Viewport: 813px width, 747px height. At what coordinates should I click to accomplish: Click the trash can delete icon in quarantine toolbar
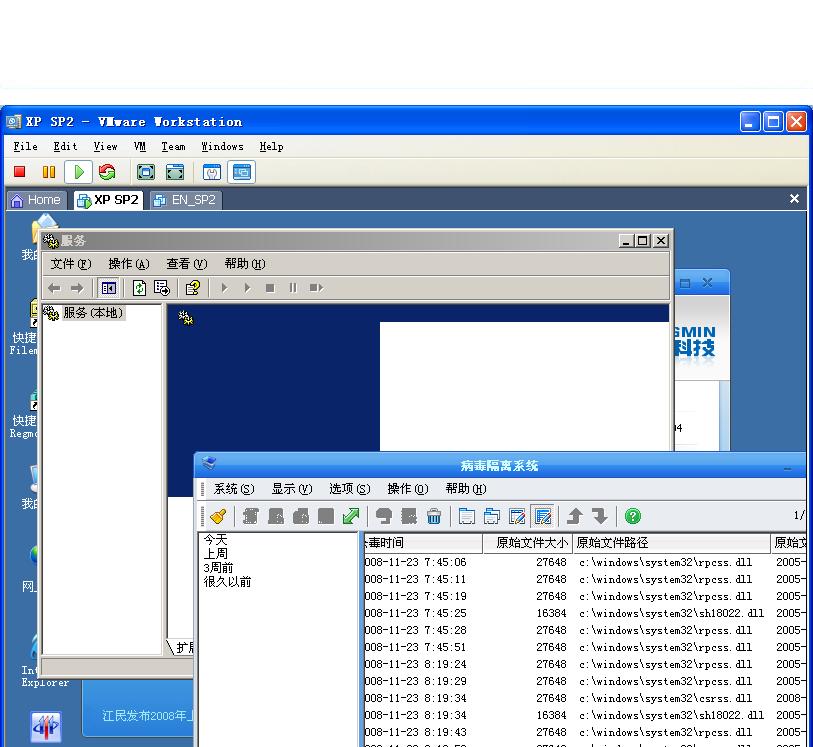(434, 516)
